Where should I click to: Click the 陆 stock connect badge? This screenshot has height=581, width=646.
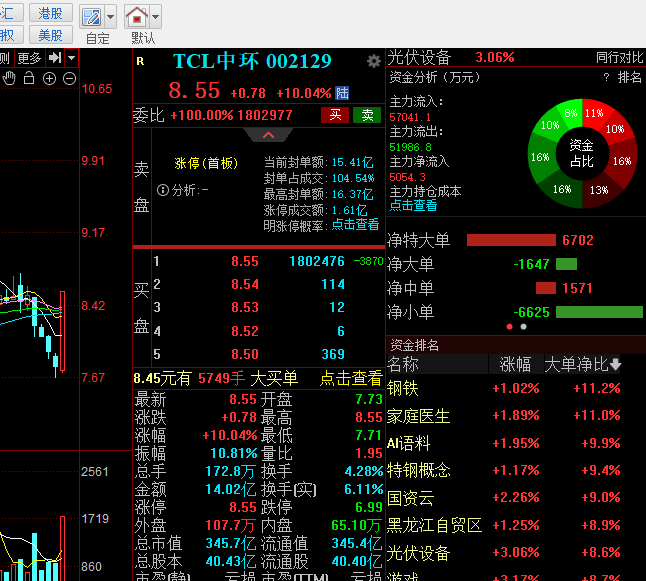tap(342, 93)
